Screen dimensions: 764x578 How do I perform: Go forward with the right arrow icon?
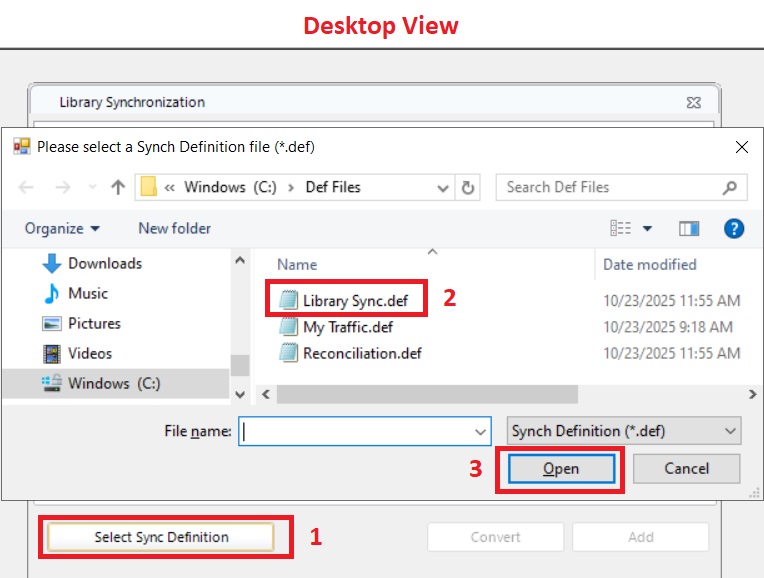click(x=63, y=187)
